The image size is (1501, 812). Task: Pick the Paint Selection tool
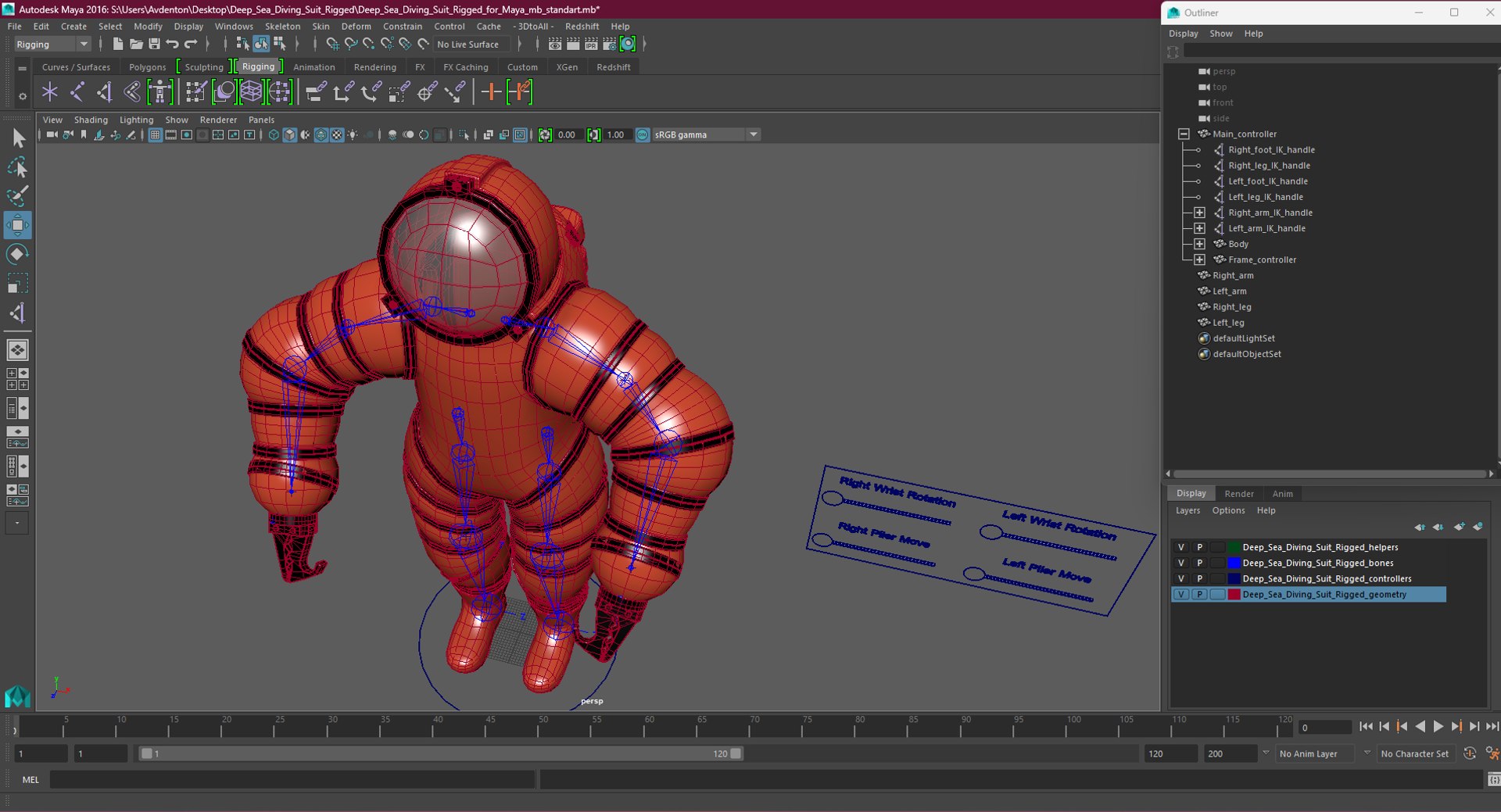(17, 195)
